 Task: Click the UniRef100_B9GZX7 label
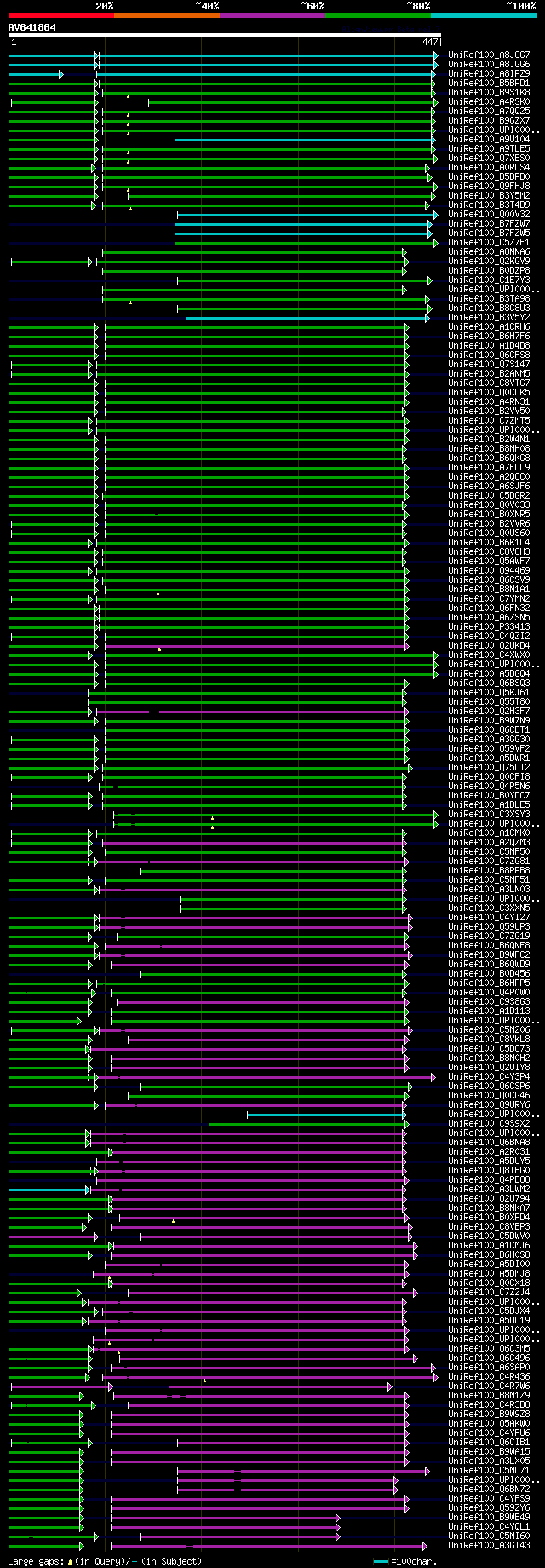pyautogui.click(x=489, y=121)
